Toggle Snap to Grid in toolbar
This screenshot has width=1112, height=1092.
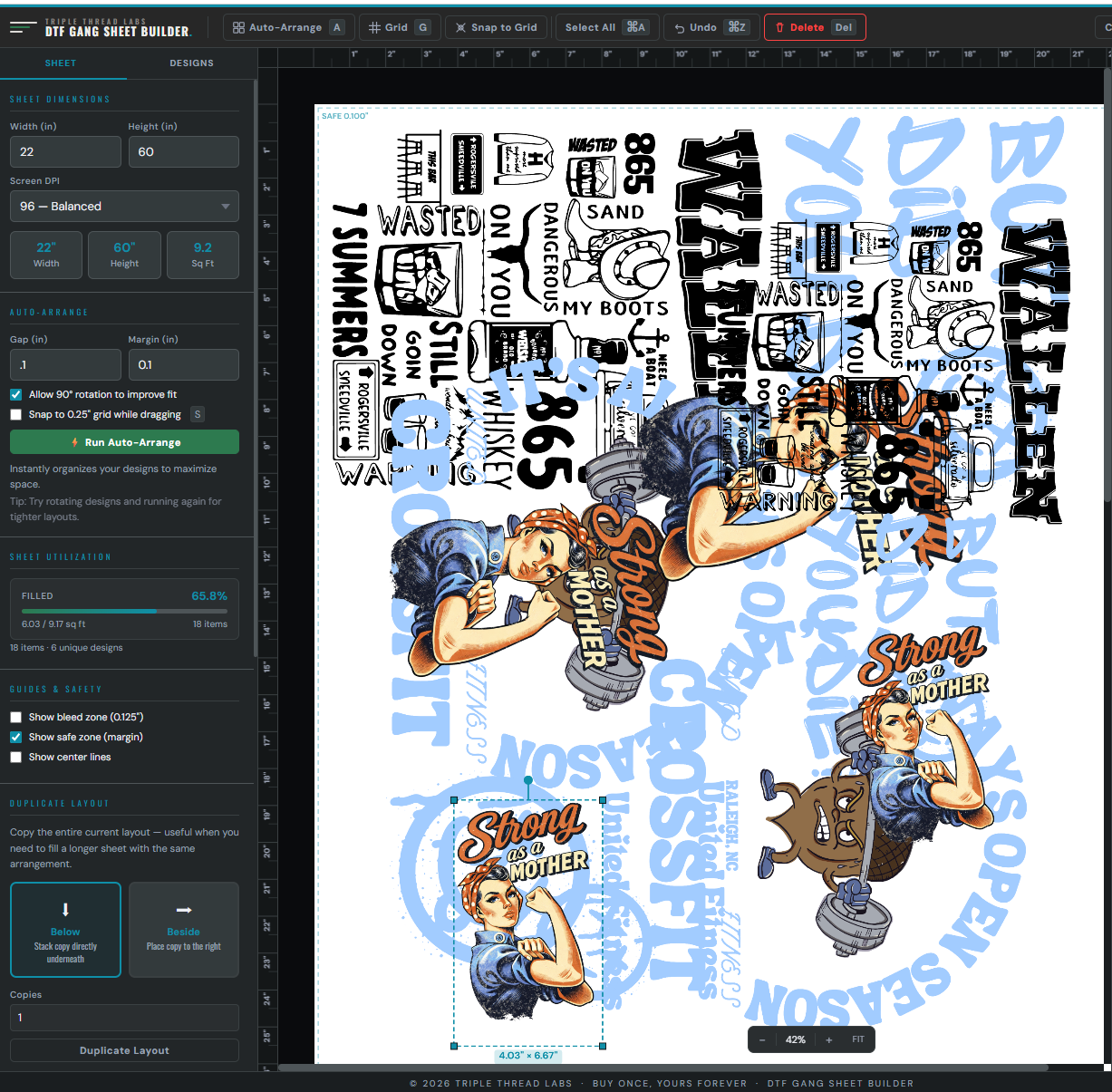pyautogui.click(x=497, y=27)
